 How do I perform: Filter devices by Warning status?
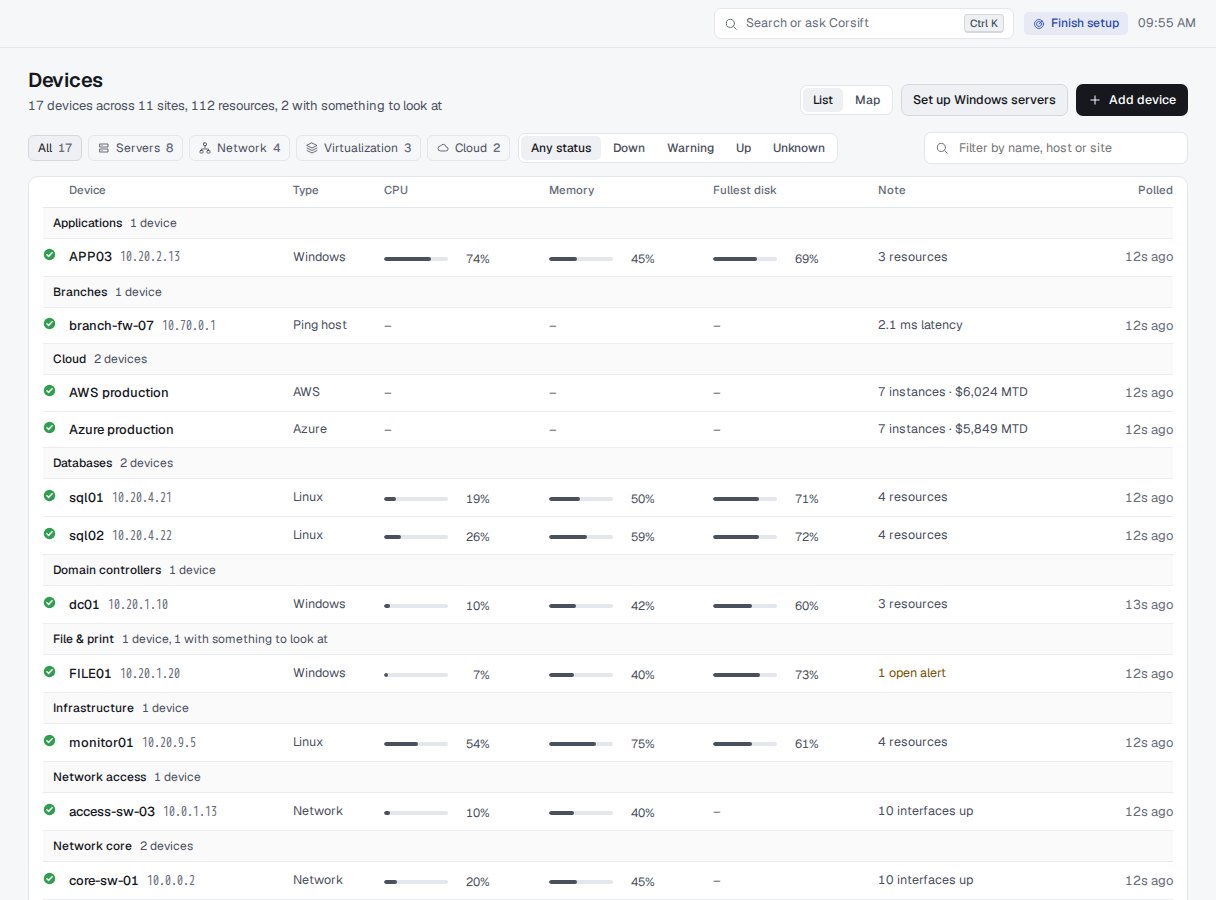[691, 148]
